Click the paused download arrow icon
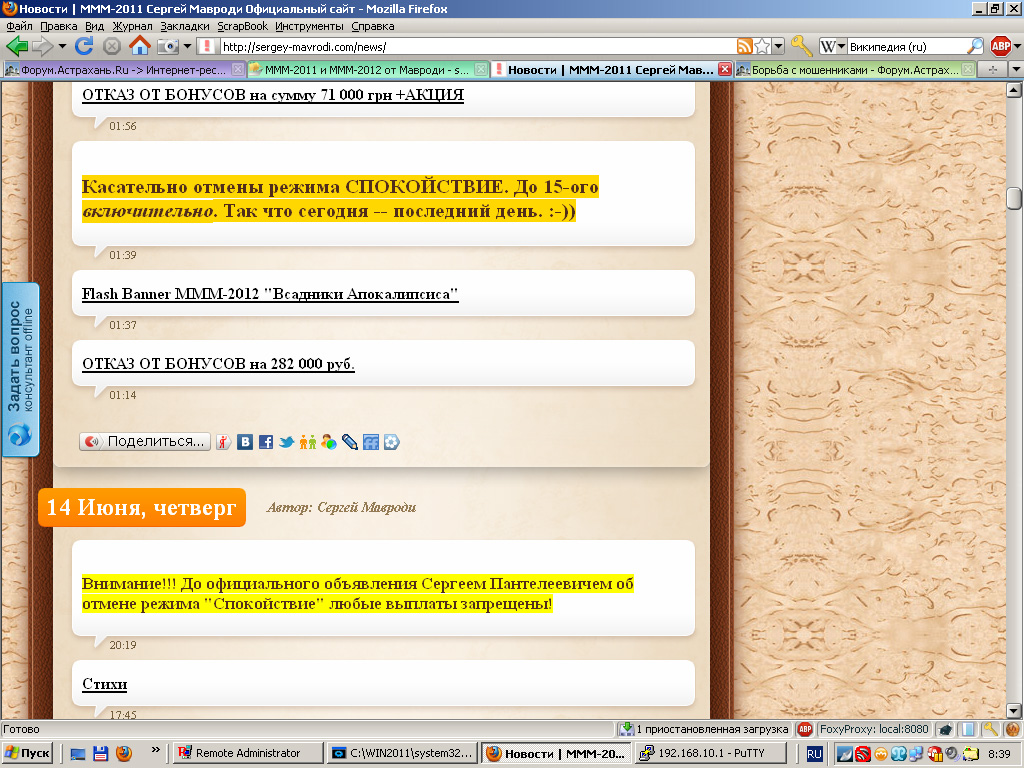1024x768 pixels. pos(627,729)
